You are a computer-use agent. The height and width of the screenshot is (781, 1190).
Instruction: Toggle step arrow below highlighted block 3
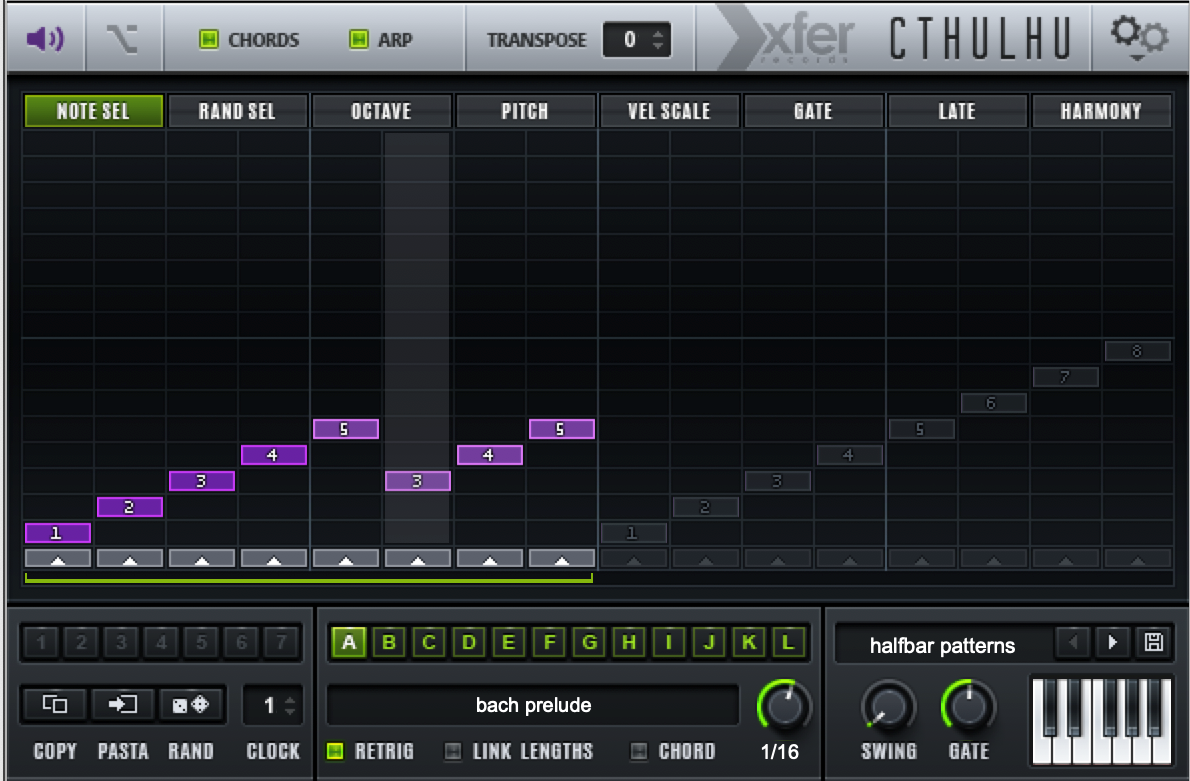coord(417,559)
